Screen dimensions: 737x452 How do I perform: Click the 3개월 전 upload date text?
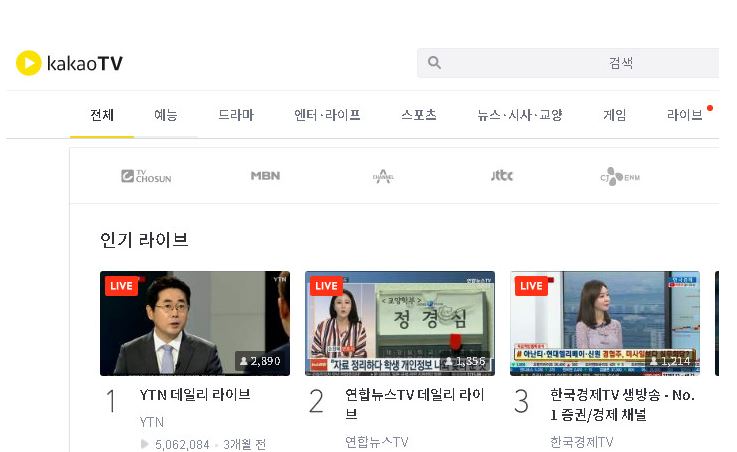pos(244,444)
